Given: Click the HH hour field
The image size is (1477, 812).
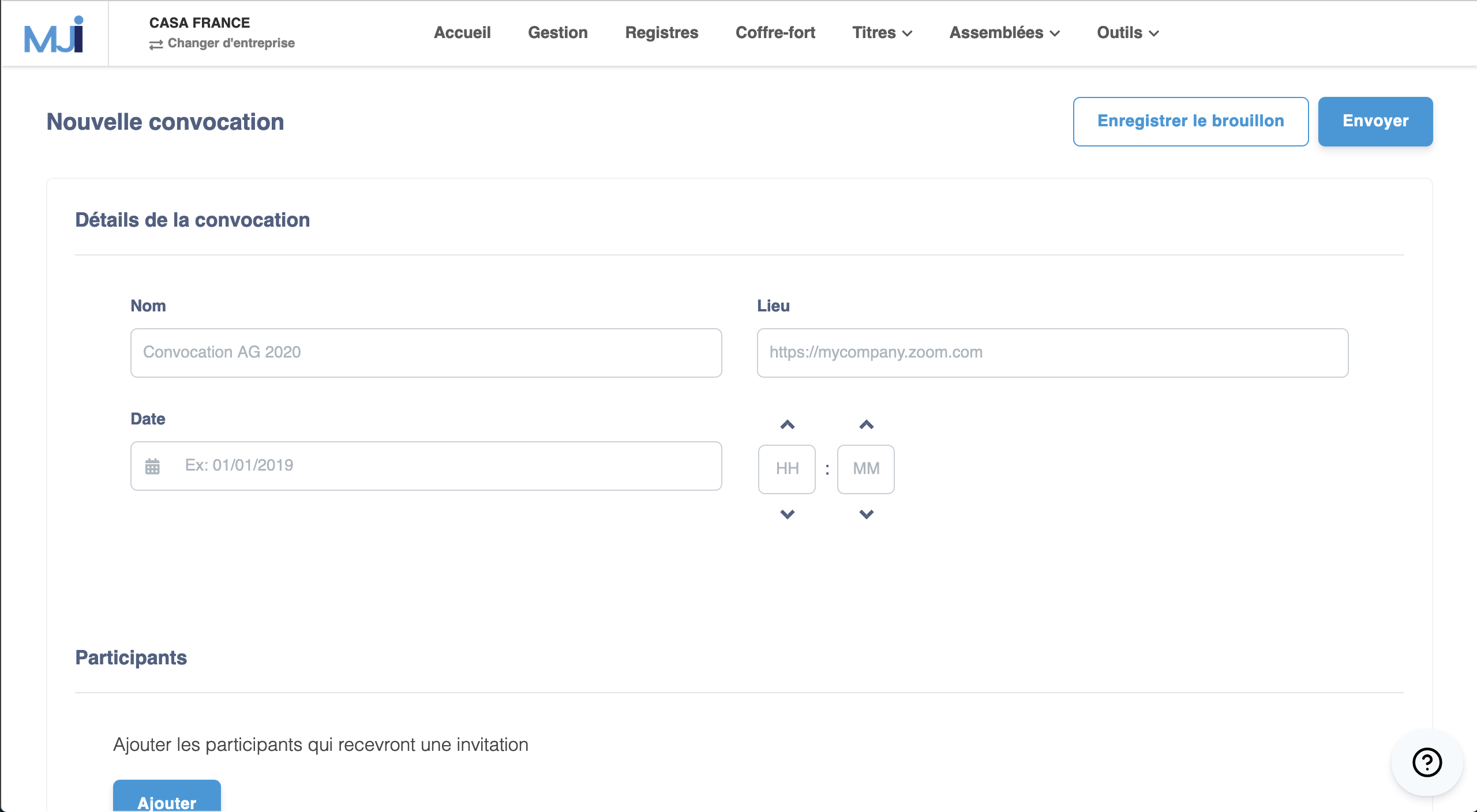Looking at the screenshot, I should [787, 469].
